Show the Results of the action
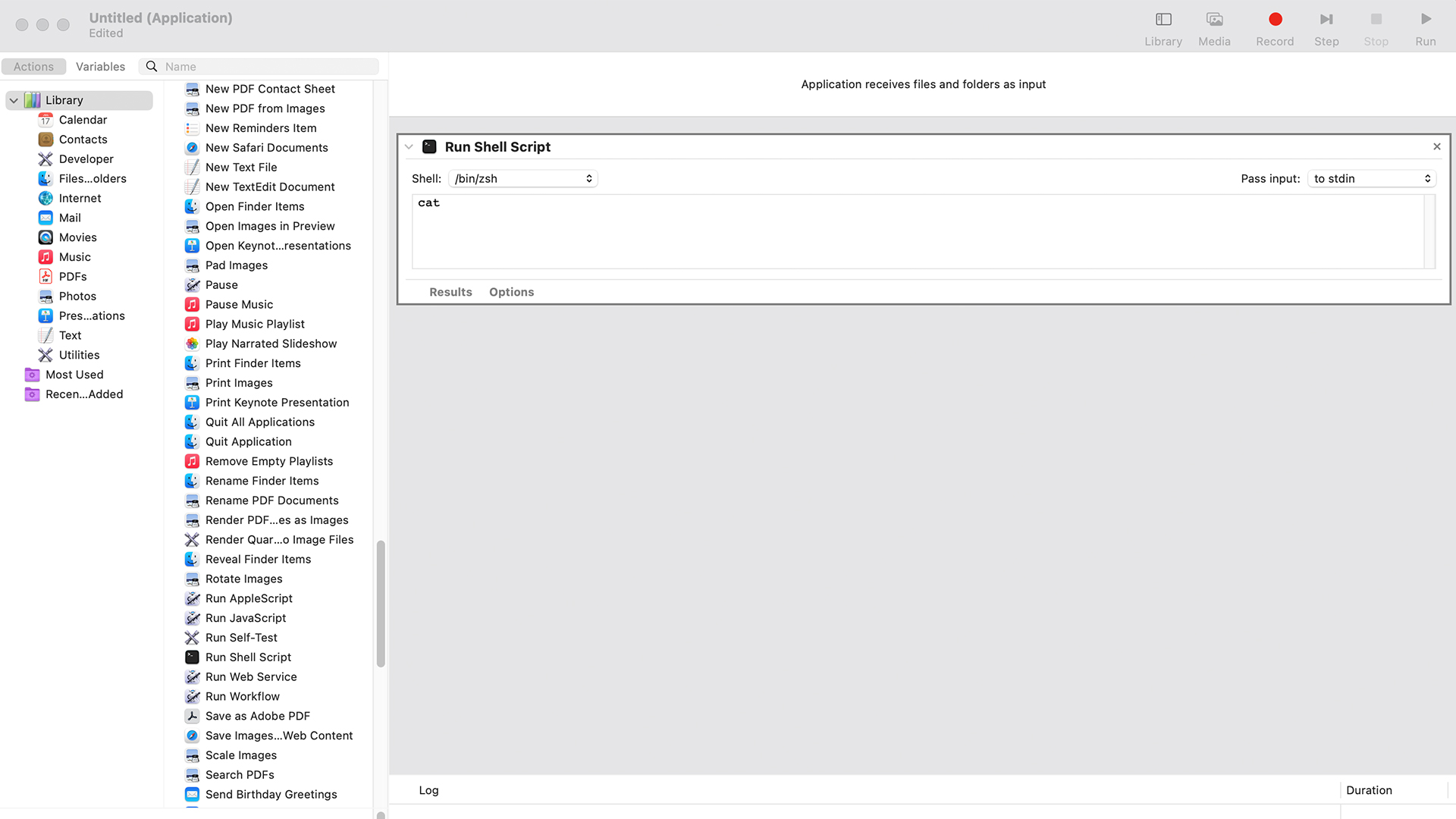Screen dimensions: 1456x819 coord(450,292)
